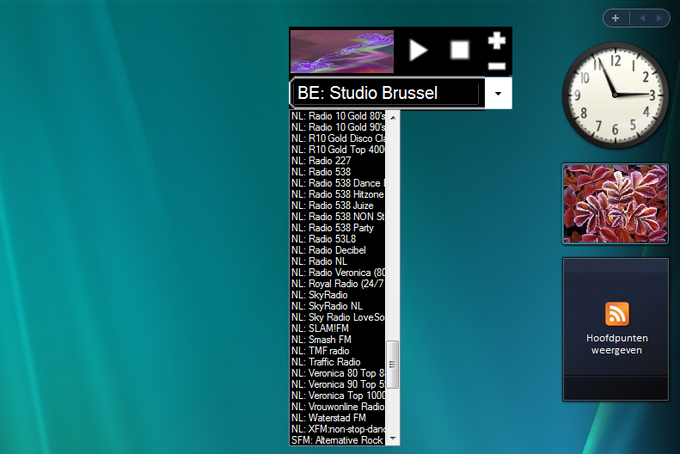Viewport: 680px width, 454px height.
Task: Click the orange RSS feed icon
Action: tap(617, 314)
